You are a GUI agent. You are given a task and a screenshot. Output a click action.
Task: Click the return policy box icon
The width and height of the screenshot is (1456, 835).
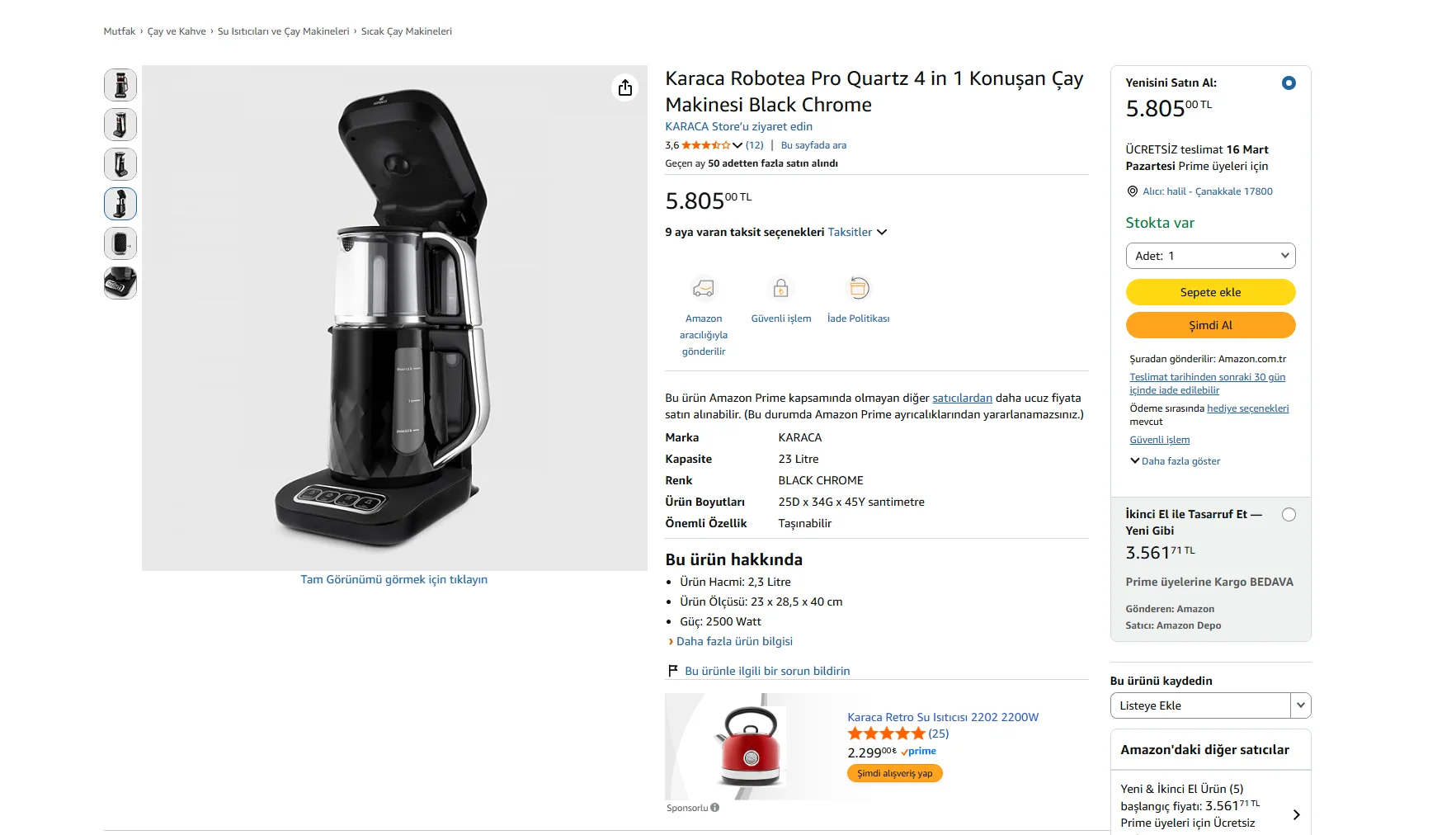(858, 288)
